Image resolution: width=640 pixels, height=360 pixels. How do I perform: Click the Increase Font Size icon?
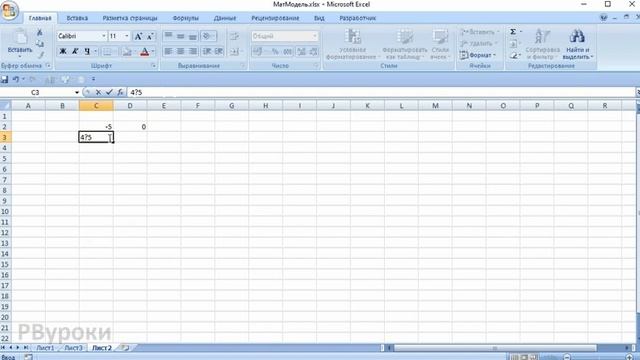138,36
